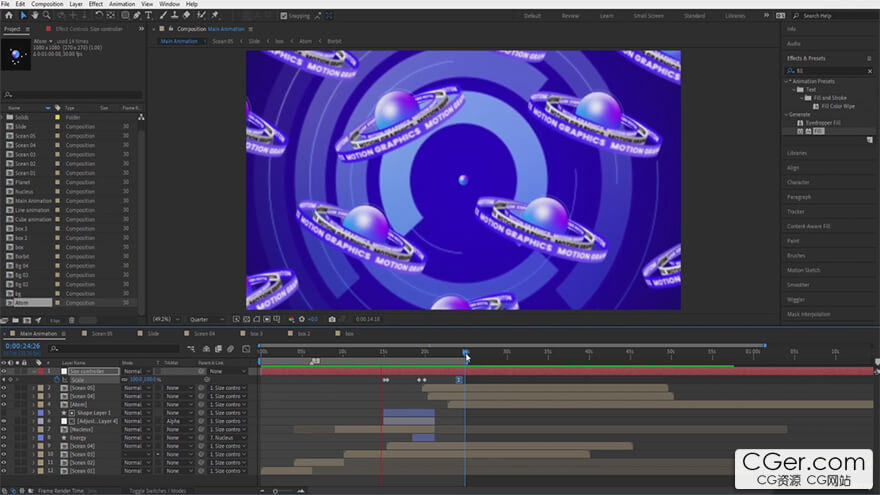This screenshot has height=495, width=880.
Task: Click the motion blur icon in timeline
Action: pyautogui.click(x=231, y=349)
